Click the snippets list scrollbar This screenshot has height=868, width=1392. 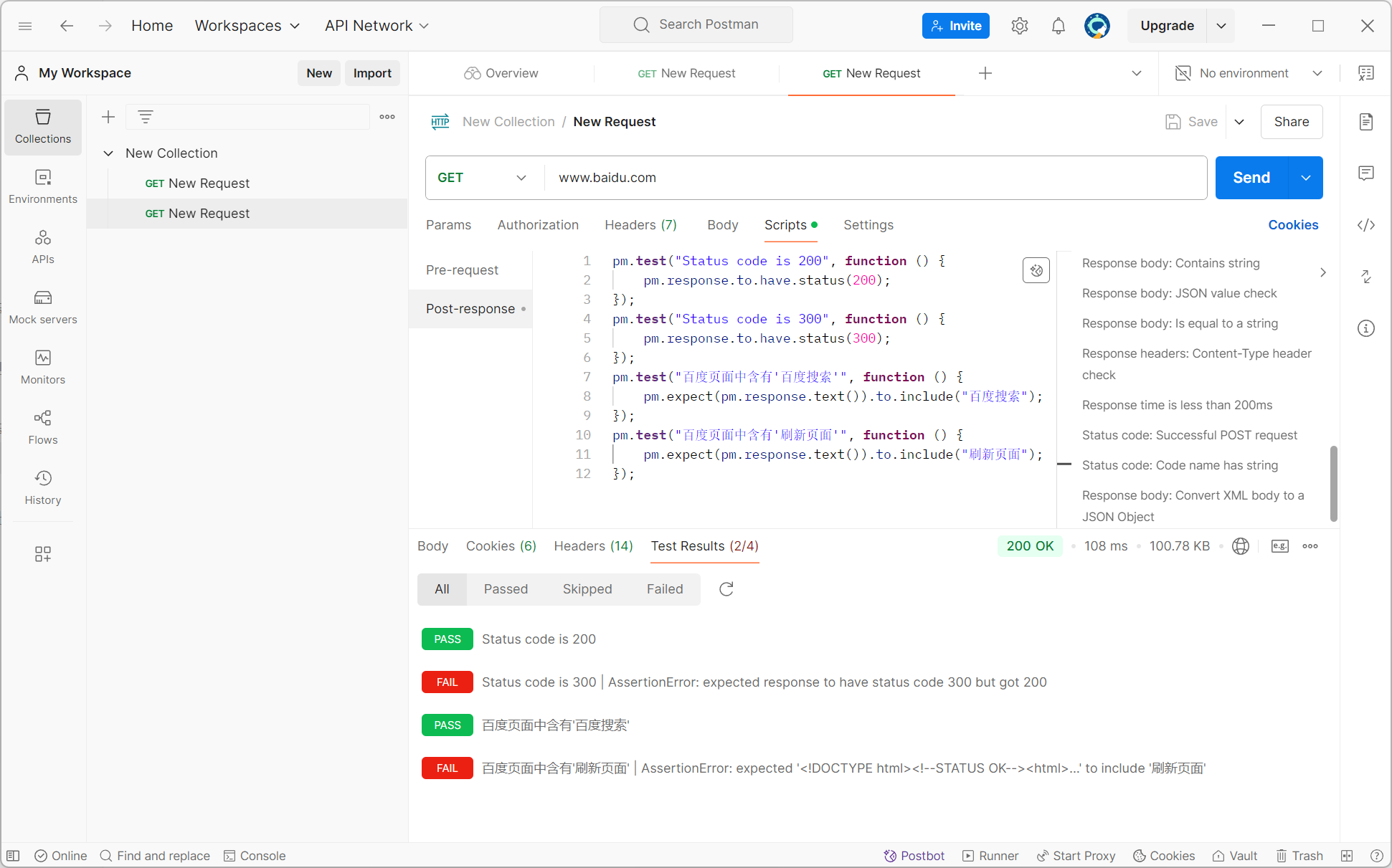[x=1333, y=484]
